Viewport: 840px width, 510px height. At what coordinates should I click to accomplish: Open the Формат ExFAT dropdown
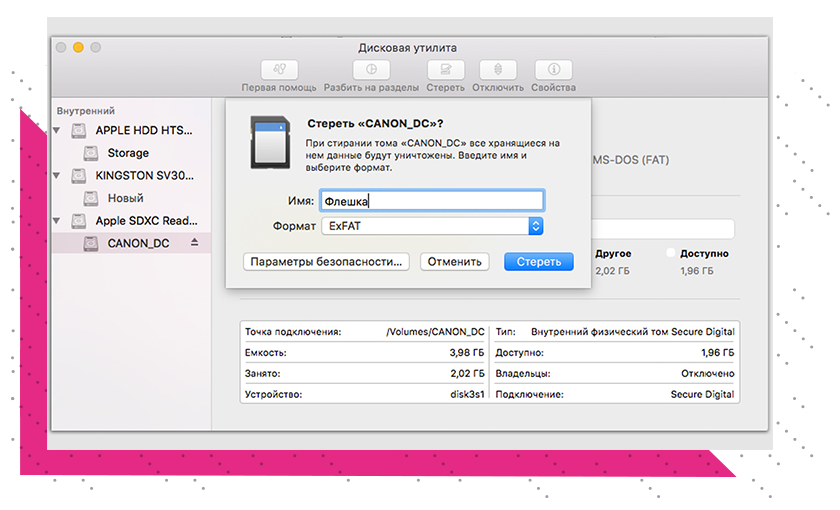432,226
